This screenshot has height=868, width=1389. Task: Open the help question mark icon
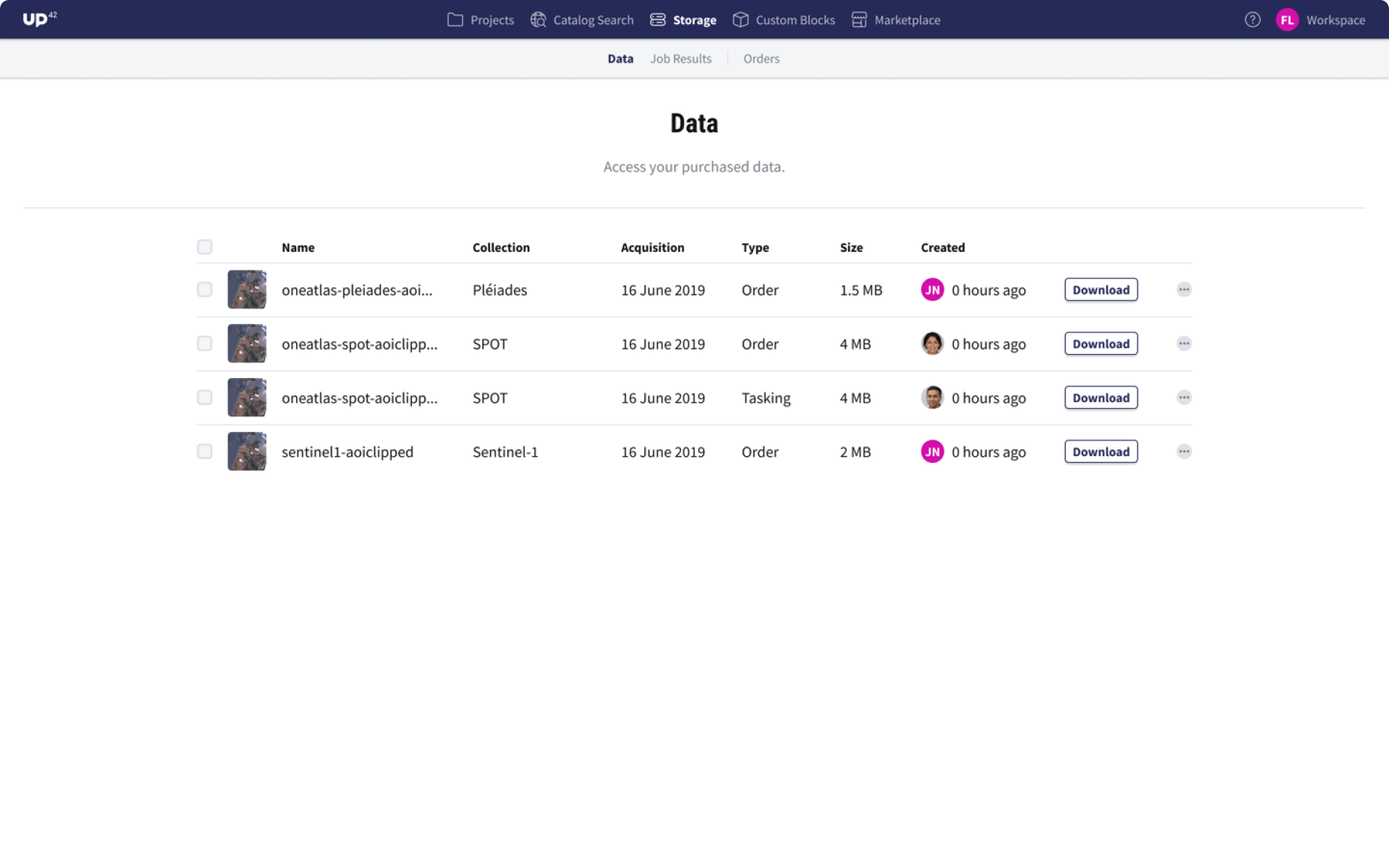coord(1252,20)
